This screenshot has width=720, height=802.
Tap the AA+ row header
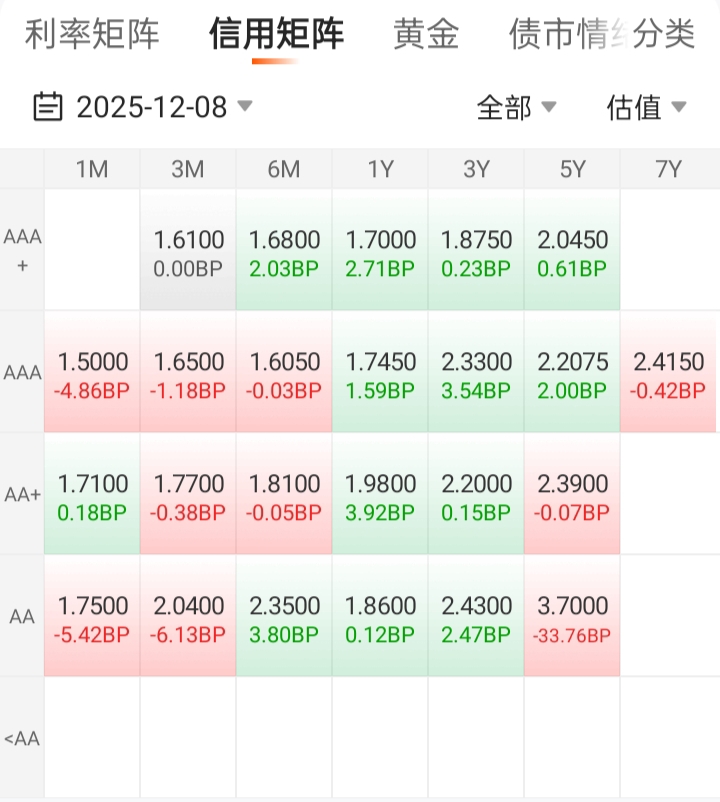[x=22, y=494]
